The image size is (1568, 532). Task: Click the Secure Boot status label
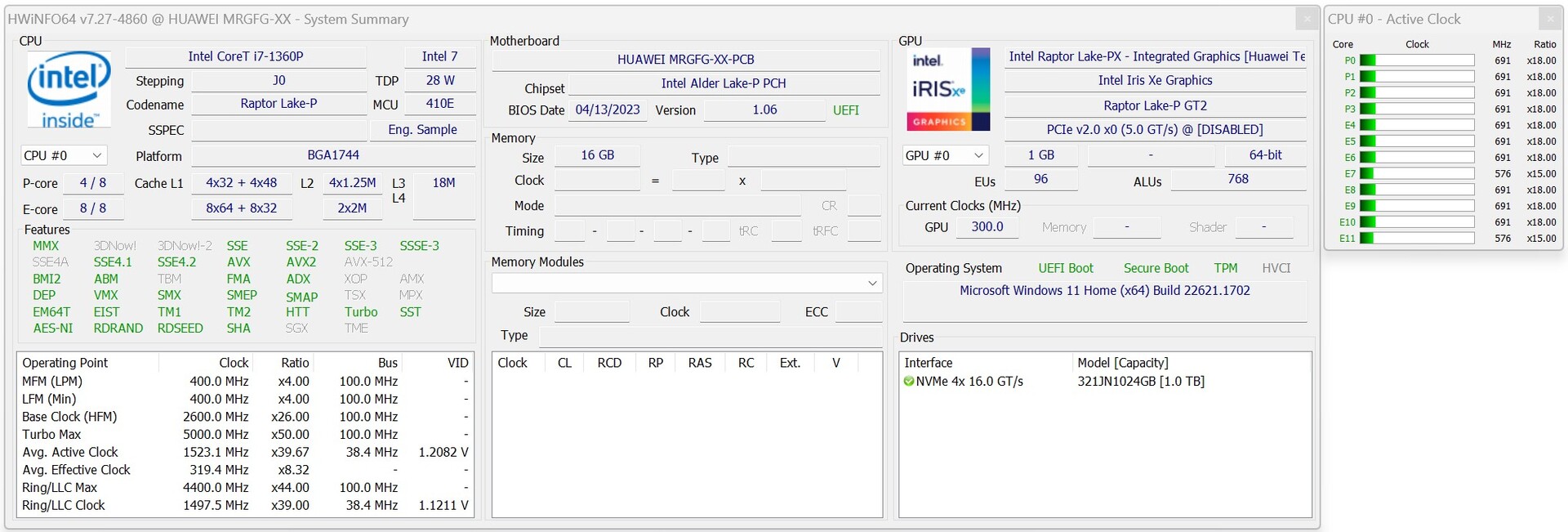point(1156,268)
